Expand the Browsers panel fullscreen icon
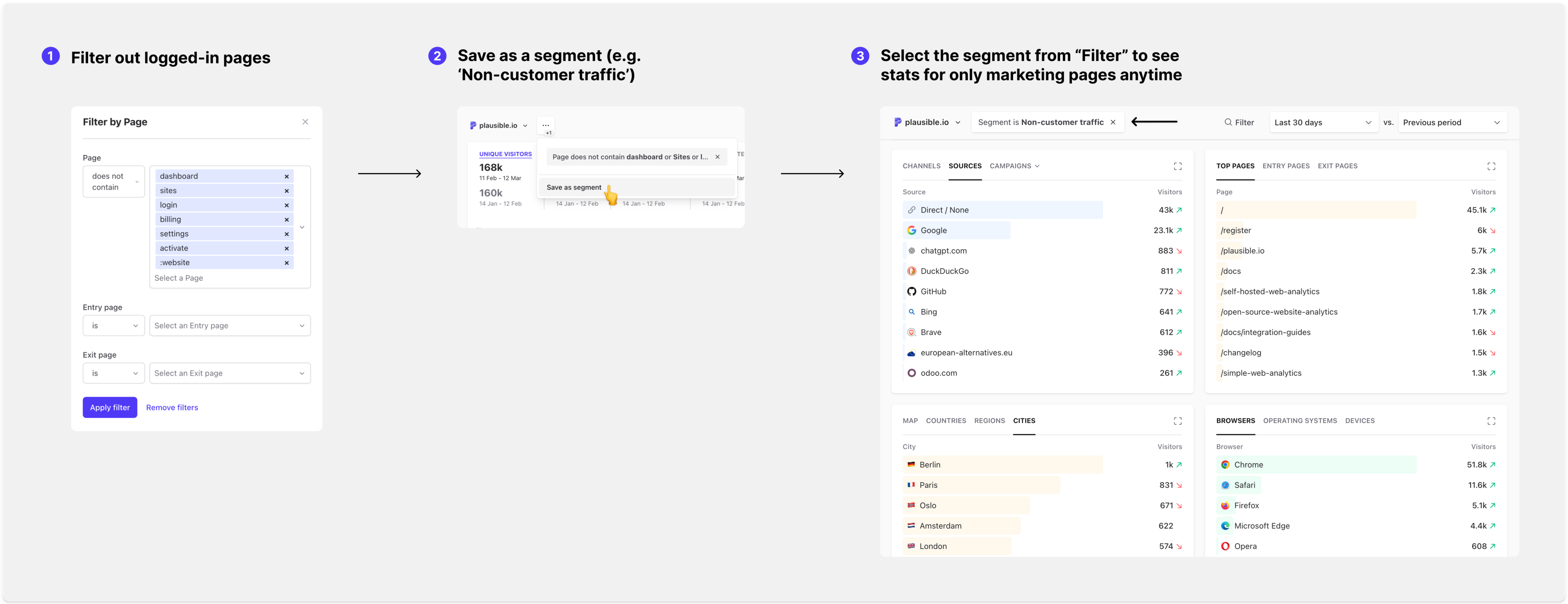Viewport: 1568px width, 604px height. [1491, 421]
